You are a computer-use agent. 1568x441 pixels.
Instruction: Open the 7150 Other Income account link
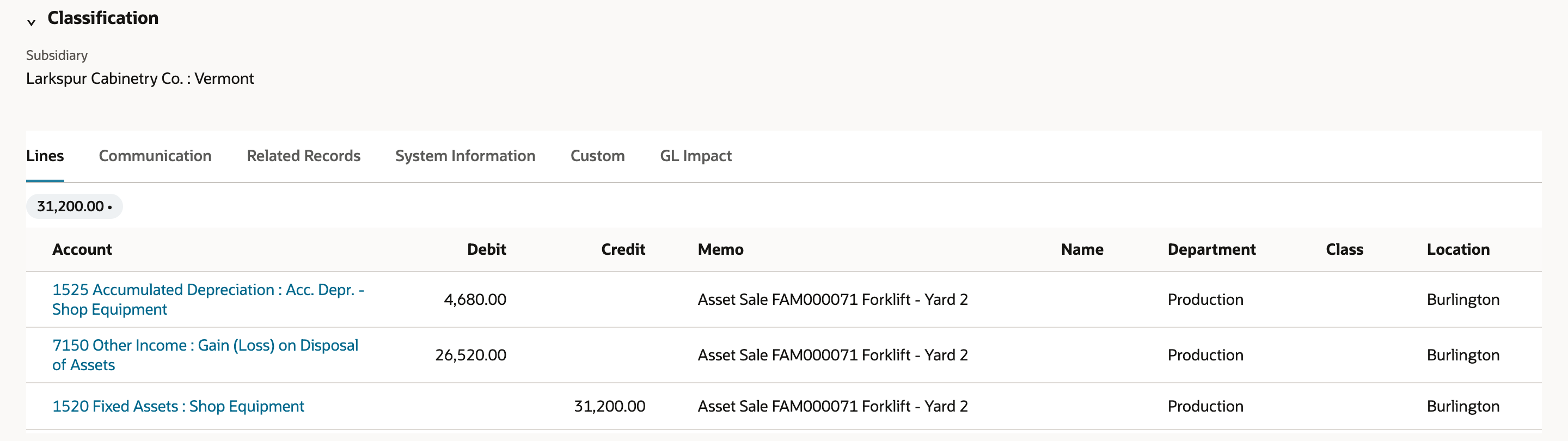click(205, 354)
